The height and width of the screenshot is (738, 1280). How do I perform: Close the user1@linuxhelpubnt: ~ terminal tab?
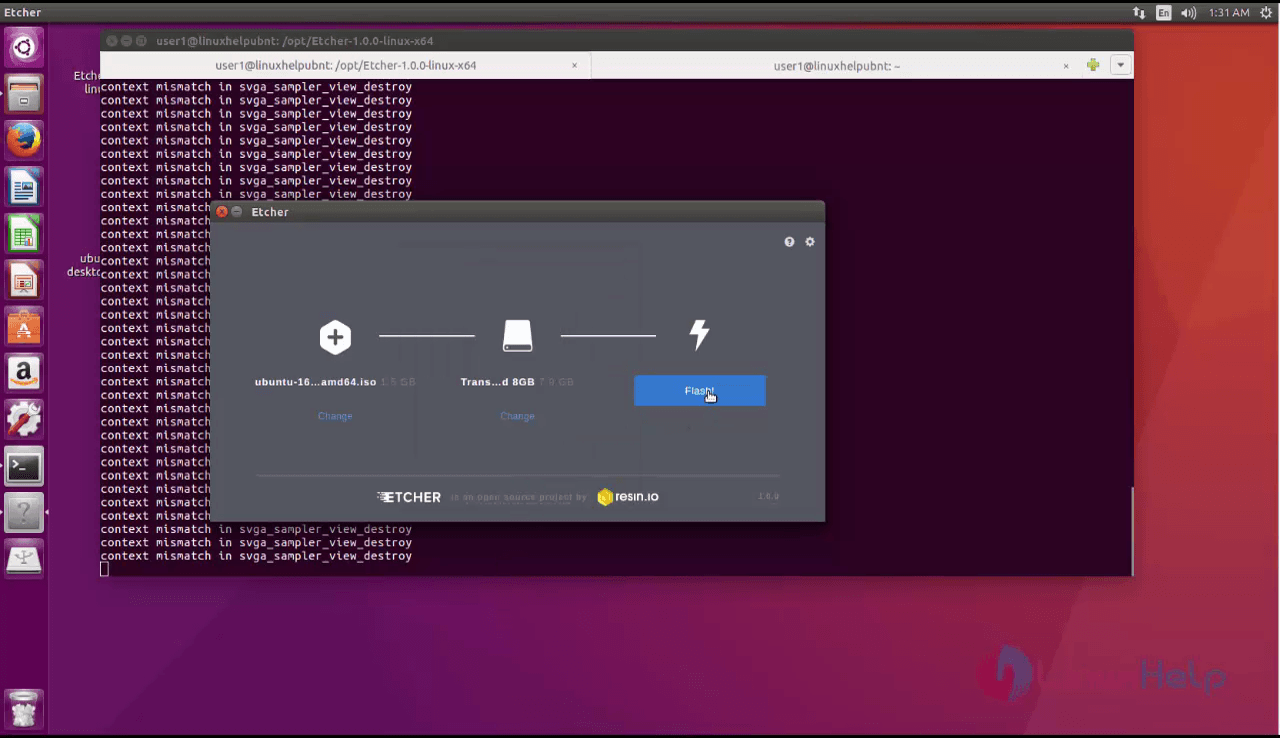tap(1066, 65)
